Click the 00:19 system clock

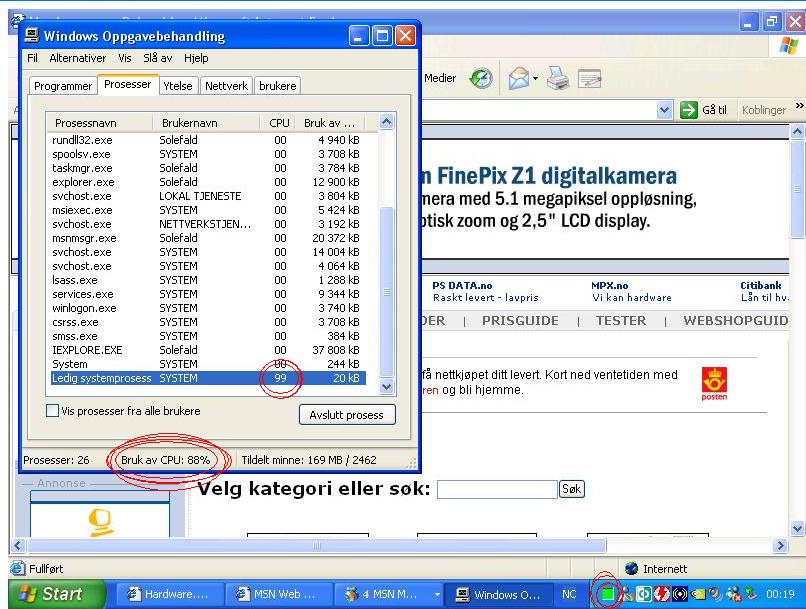click(780, 594)
